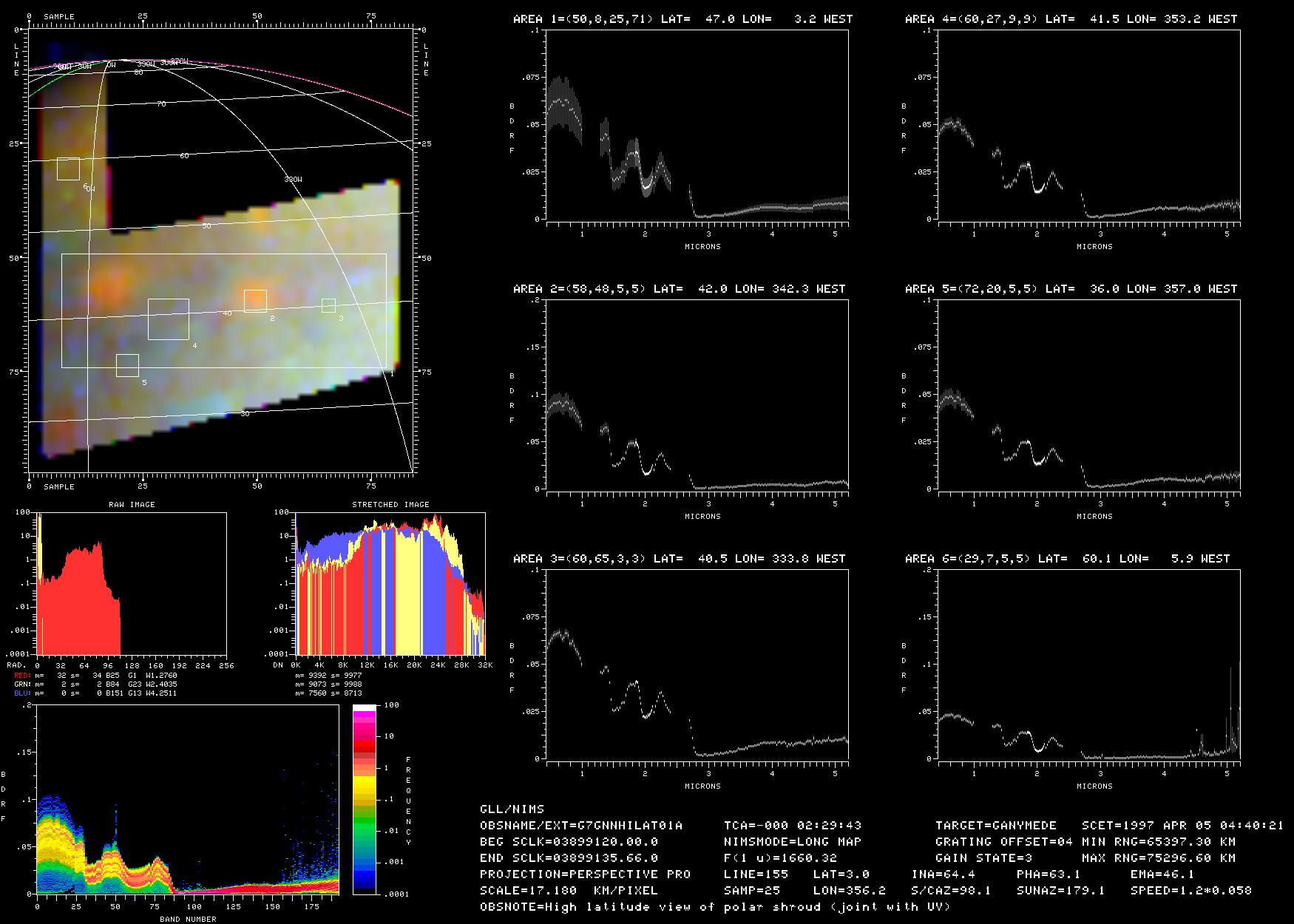
Task: Click the TARGET=GANYMEDE label
Action: 995,826
